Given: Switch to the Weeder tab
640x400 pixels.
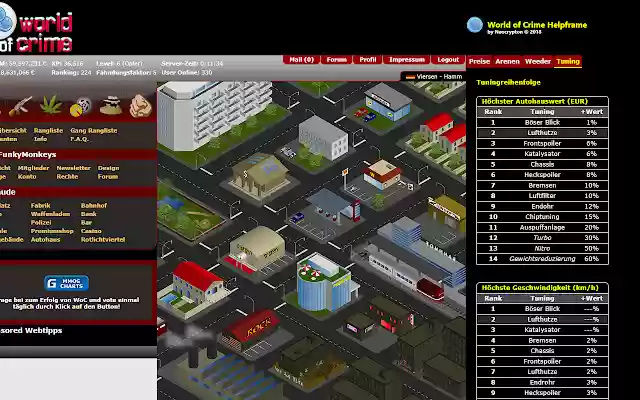Looking at the screenshot, I should coord(538,61).
